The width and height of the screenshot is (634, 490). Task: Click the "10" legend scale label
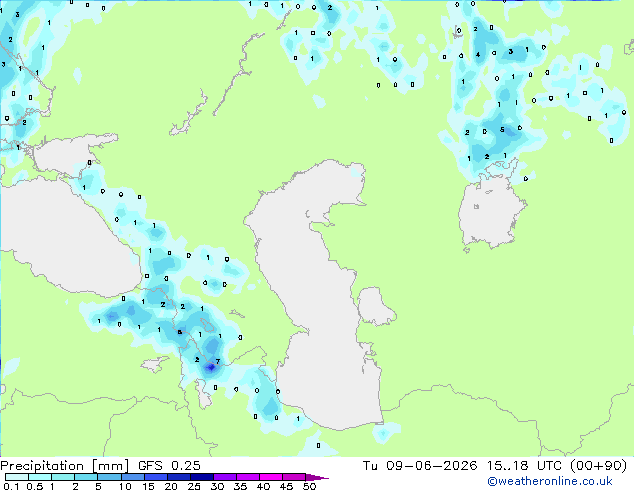click(125, 486)
